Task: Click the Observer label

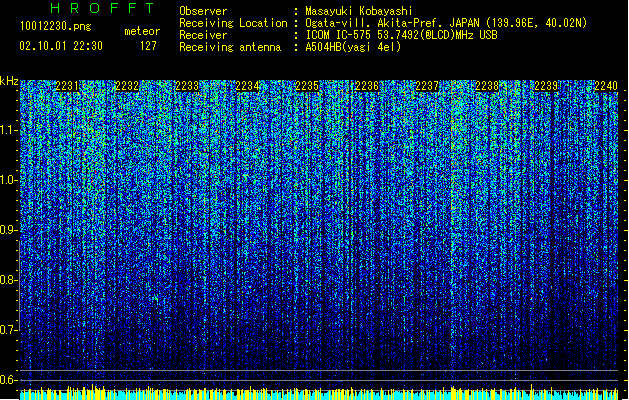Action: pos(203,11)
